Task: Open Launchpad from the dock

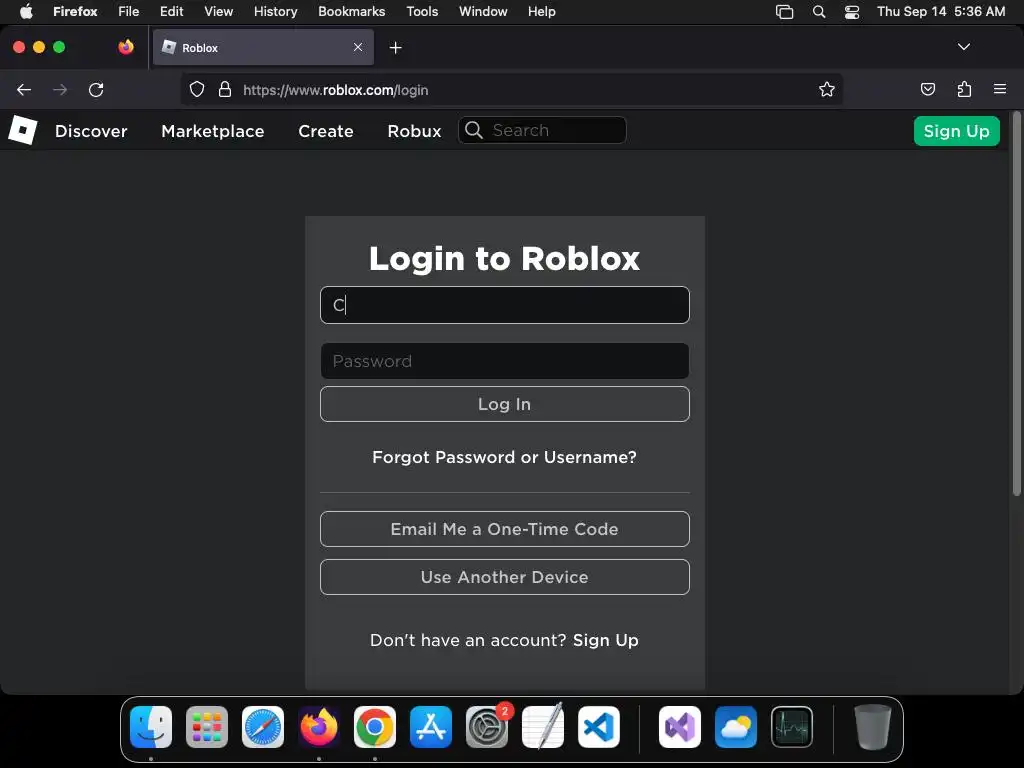Action: tap(207, 727)
